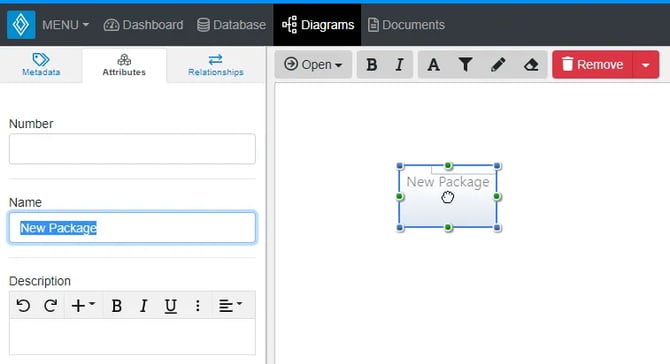Screen dimensions: 670x364
Task: Open the text alignment dropdown
Action: pyautogui.click(x=230, y=305)
